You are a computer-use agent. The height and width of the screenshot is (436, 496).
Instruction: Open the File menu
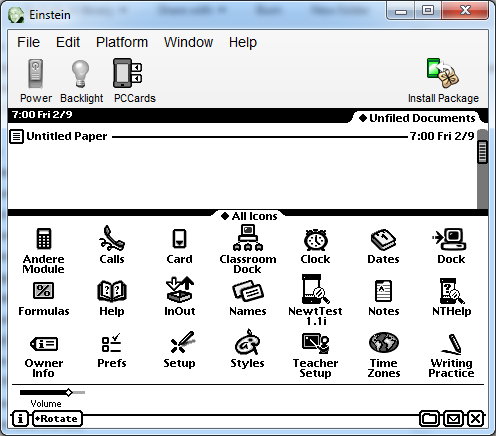tap(28, 42)
